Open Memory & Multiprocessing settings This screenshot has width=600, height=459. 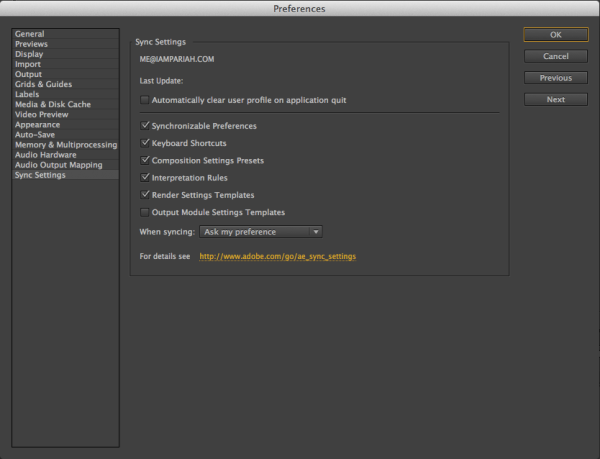click(64, 145)
